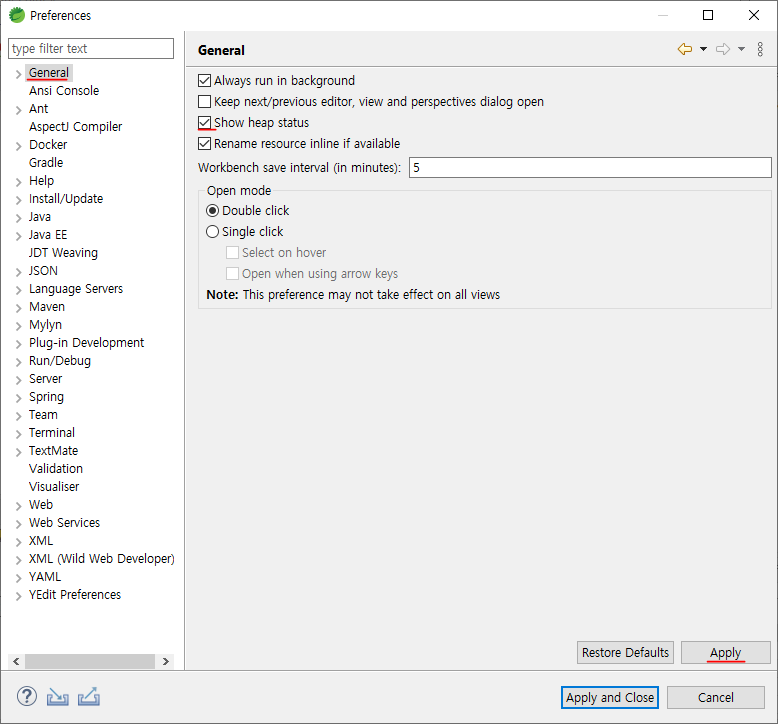Viewport: 778px width, 724px height.
Task: Click the tree scrollbar left arrow
Action: tap(16, 661)
